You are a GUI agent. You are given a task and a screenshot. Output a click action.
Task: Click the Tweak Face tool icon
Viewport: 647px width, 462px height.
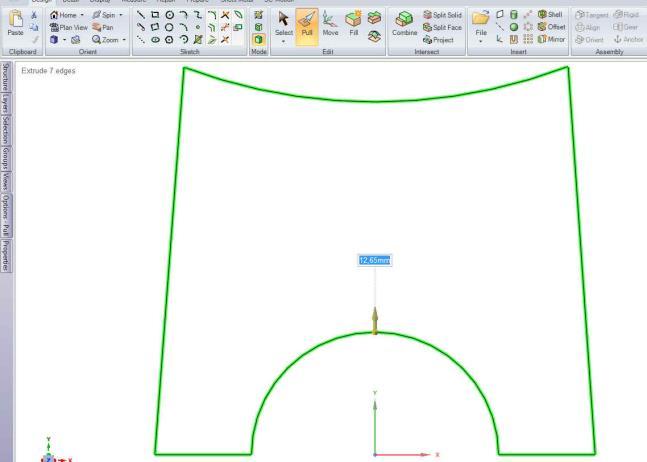pyautogui.click(x=374, y=36)
